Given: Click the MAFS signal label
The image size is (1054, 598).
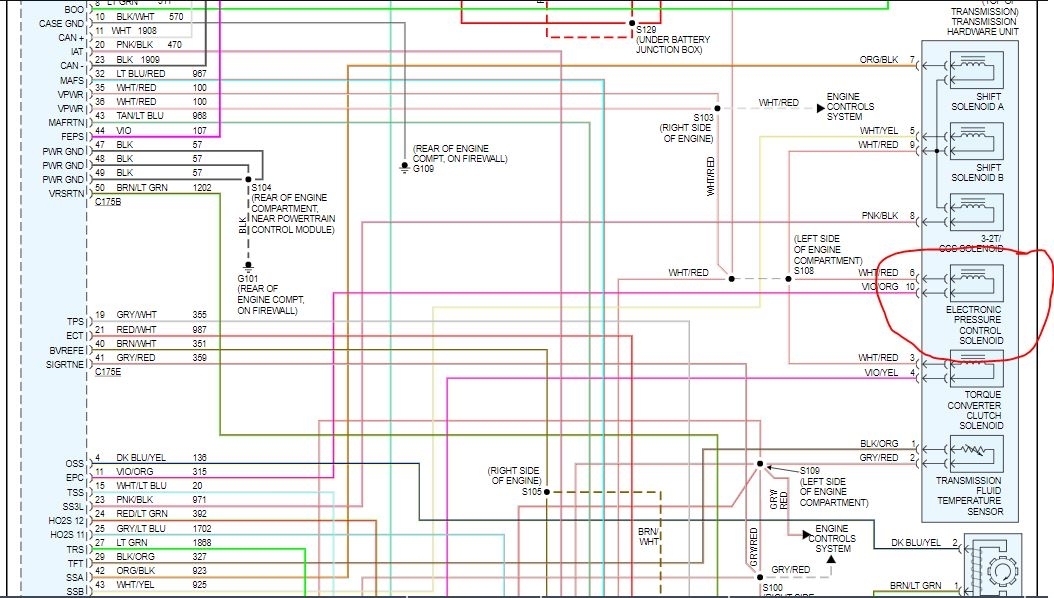Looking at the screenshot, I should 72,80.
